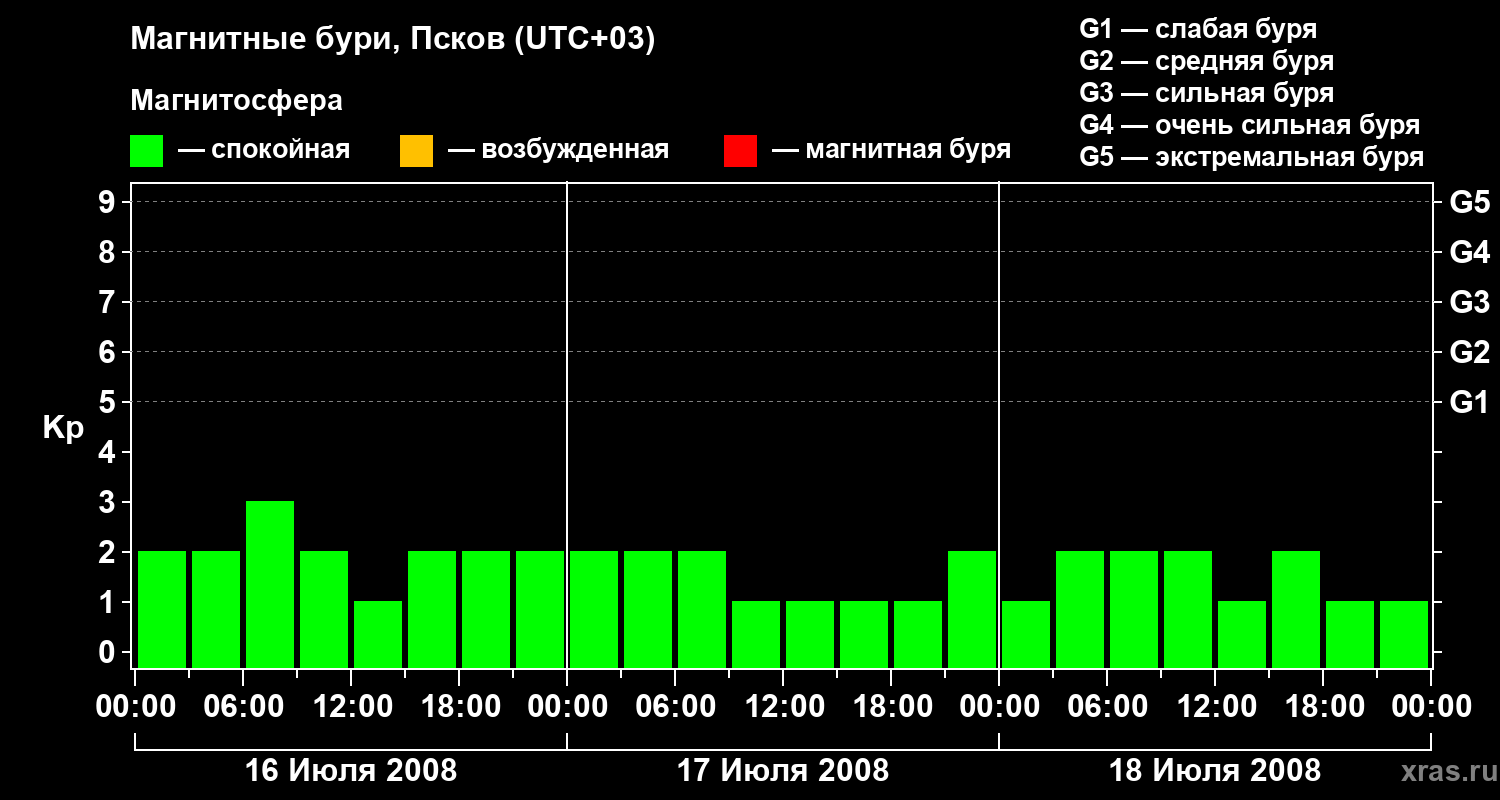Click the '17 Июля 2008' date label

783,771
